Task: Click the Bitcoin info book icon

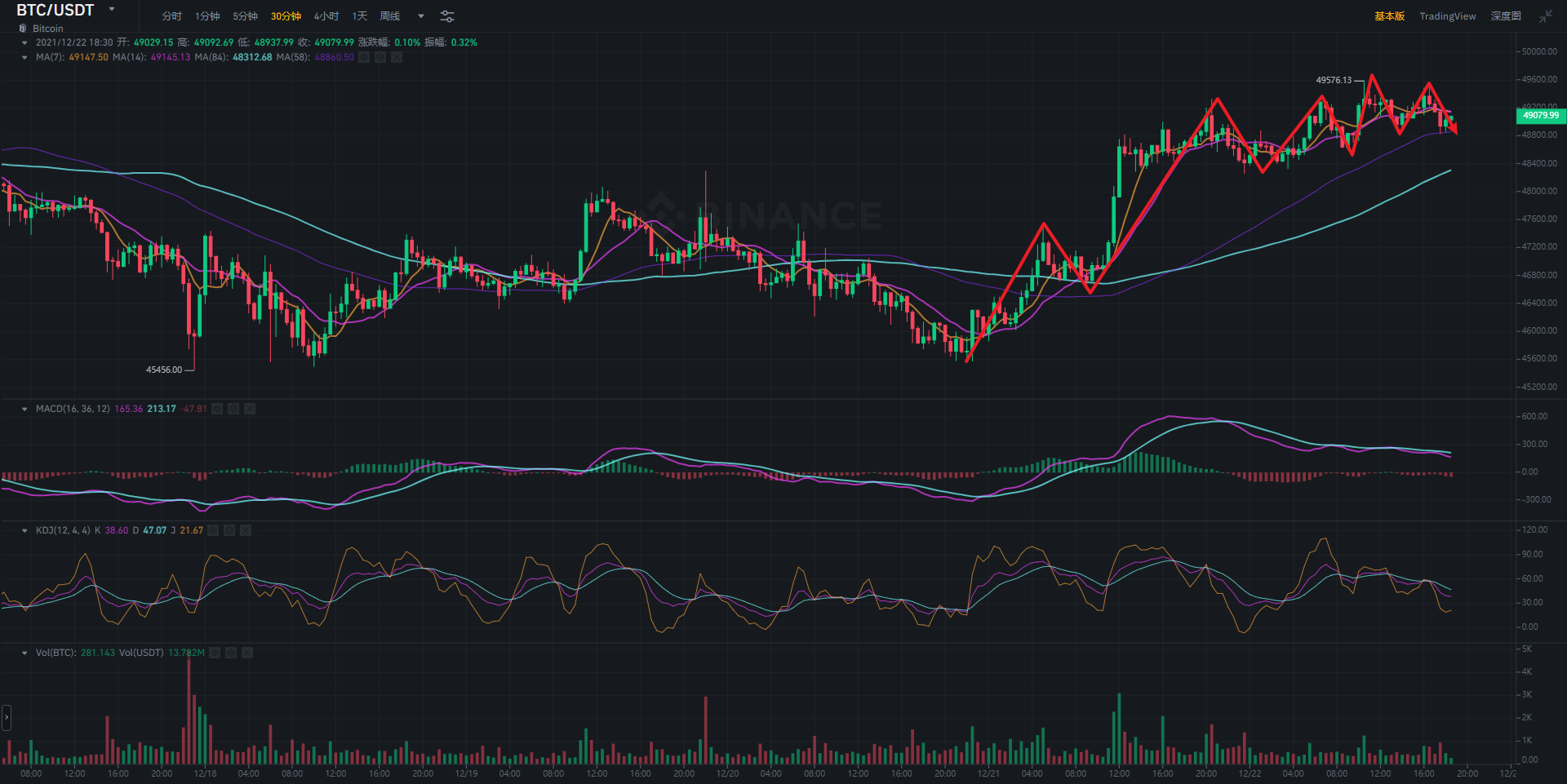Action: point(23,29)
